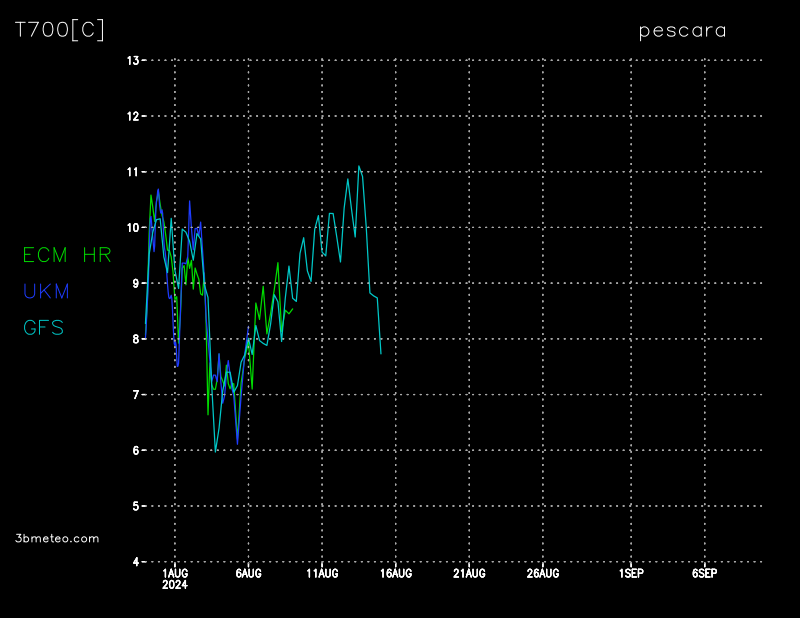Click the 26AUG date axis label
Screen dimensions: 800x618
pos(543,574)
